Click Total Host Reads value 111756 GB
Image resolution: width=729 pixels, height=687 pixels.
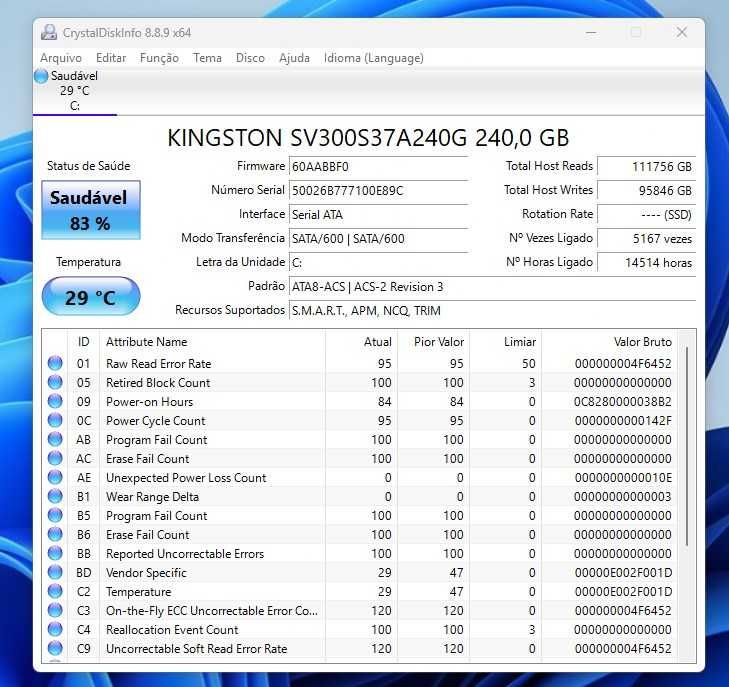(x=647, y=166)
